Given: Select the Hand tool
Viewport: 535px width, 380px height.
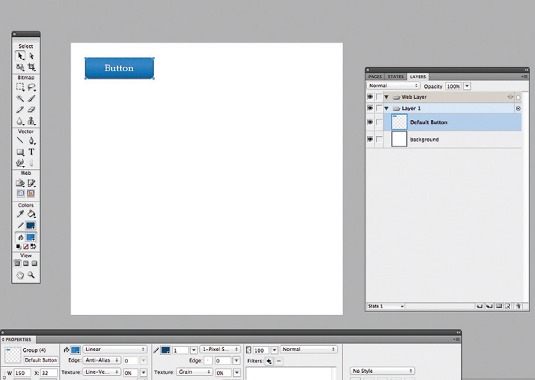Looking at the screenshot, I should click(x=20, y=275).
